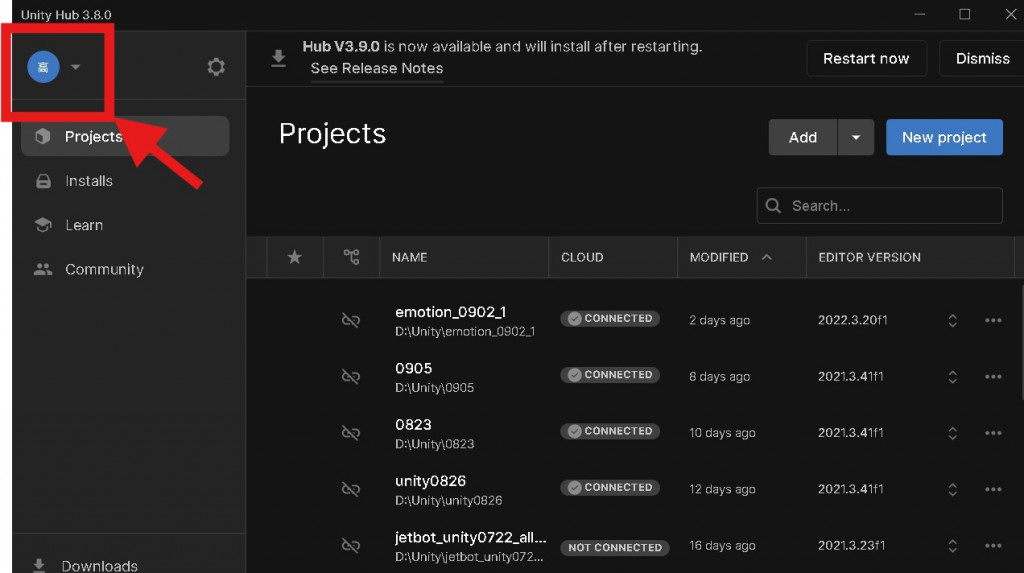Click CONNECTED badge for project 0905
The height and width of the screenshot is (573, 1024).
610,374
